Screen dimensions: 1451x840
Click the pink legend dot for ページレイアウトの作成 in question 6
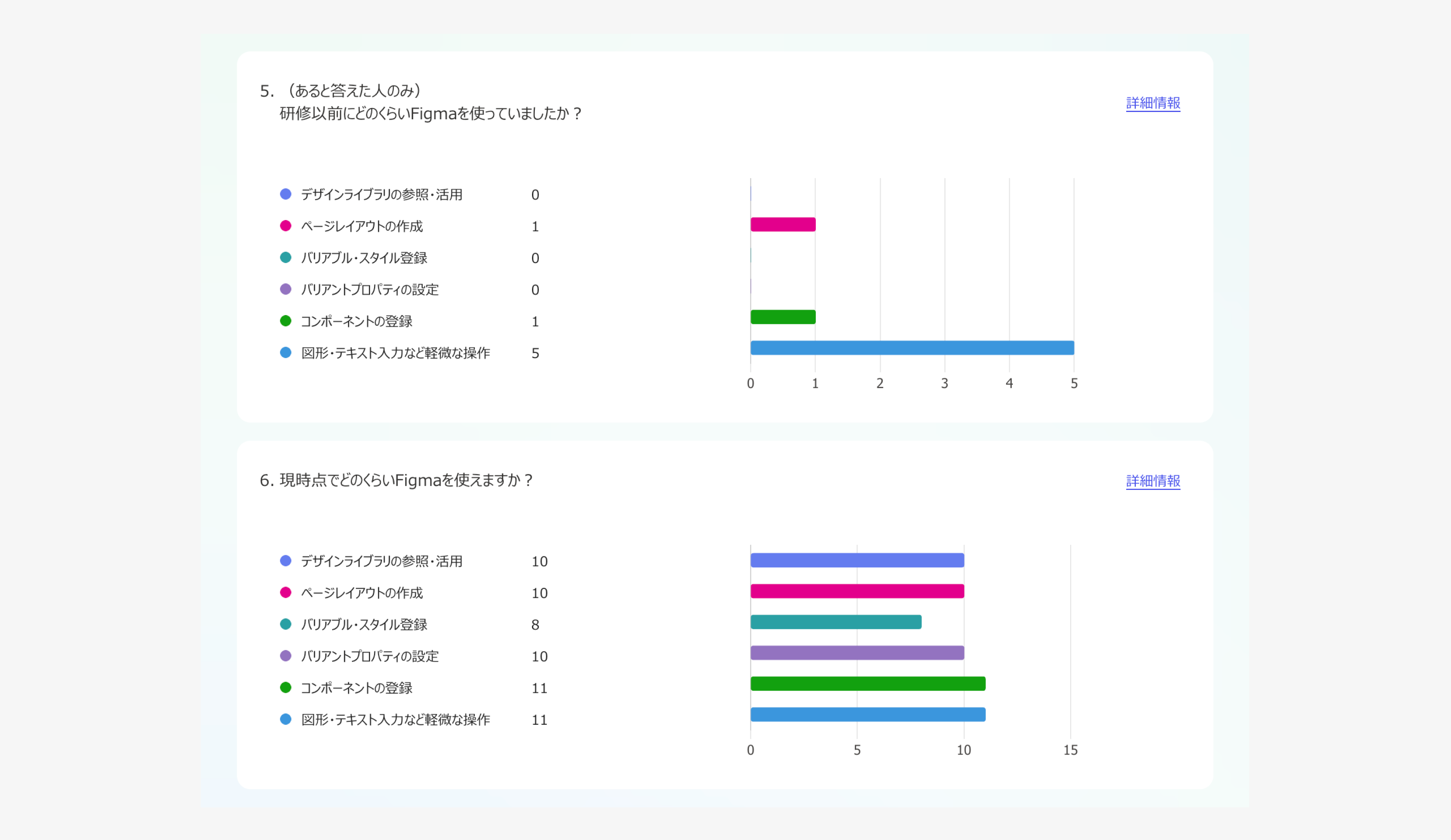(x=286, y=593)
